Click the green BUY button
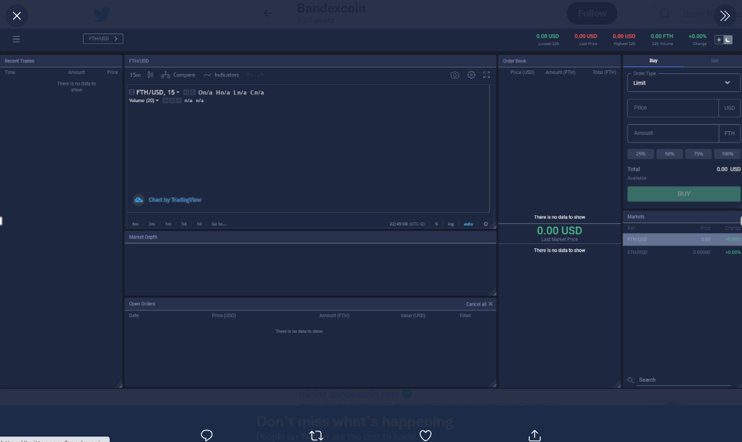742x442 pixels. click(684, 194)
